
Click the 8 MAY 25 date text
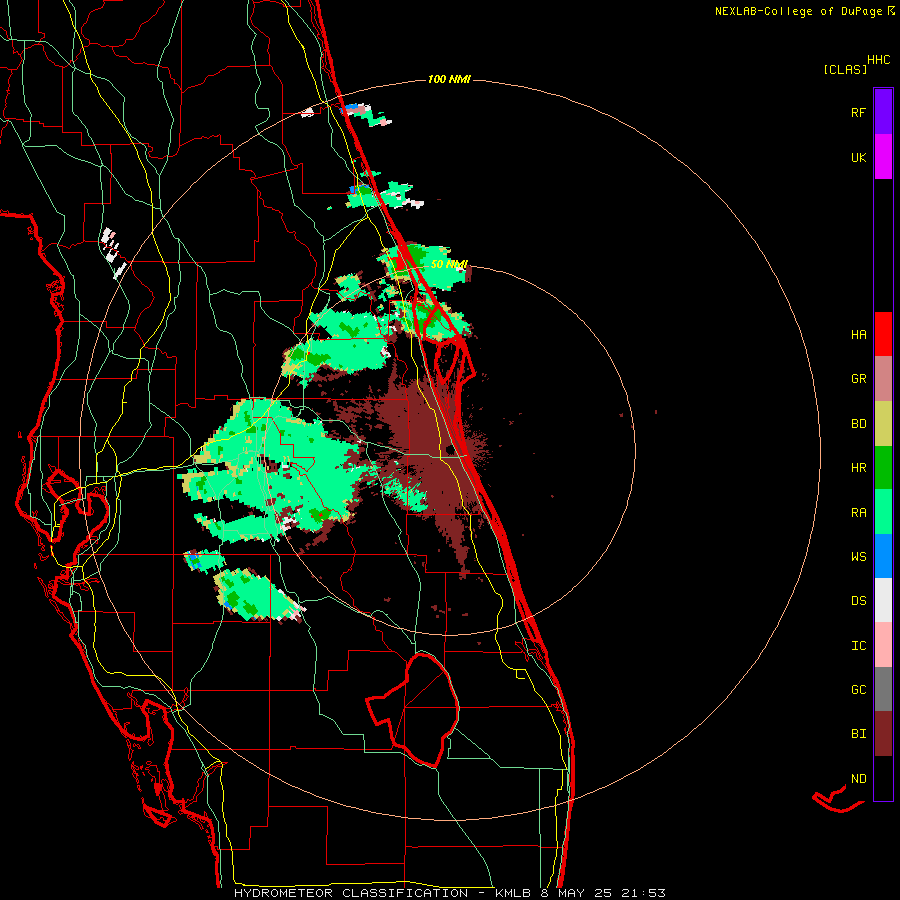pyautogui.click(x=576, y=893)
